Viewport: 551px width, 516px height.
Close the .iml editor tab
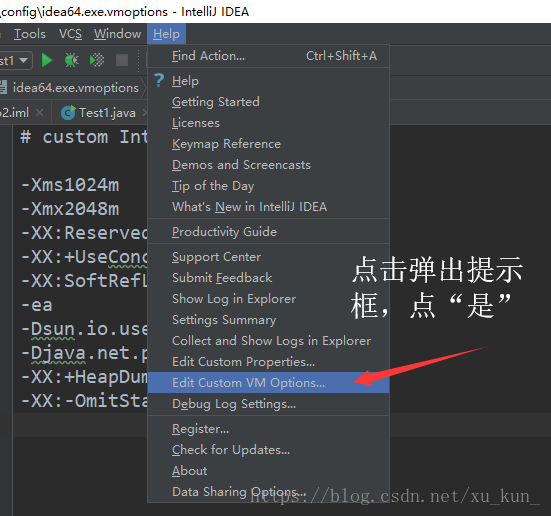39,113
